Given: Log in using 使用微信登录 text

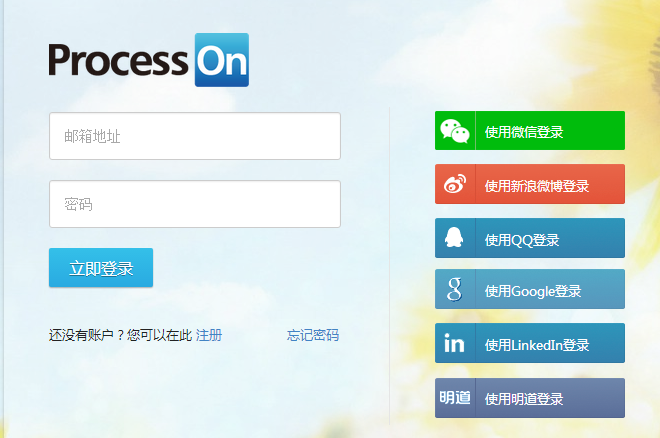Looking at the screenshot, I should pos(524,132).
